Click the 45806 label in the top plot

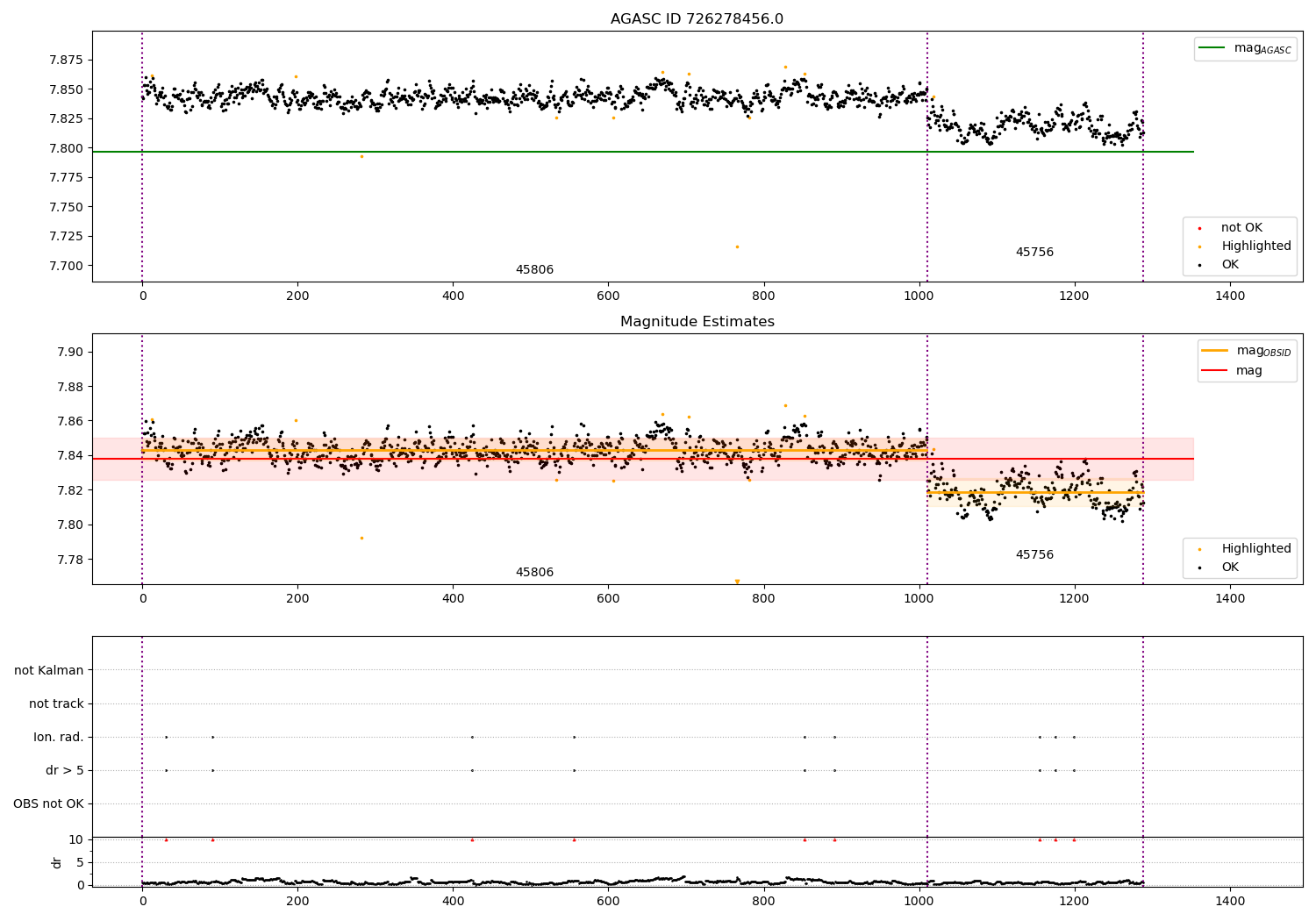534,270
